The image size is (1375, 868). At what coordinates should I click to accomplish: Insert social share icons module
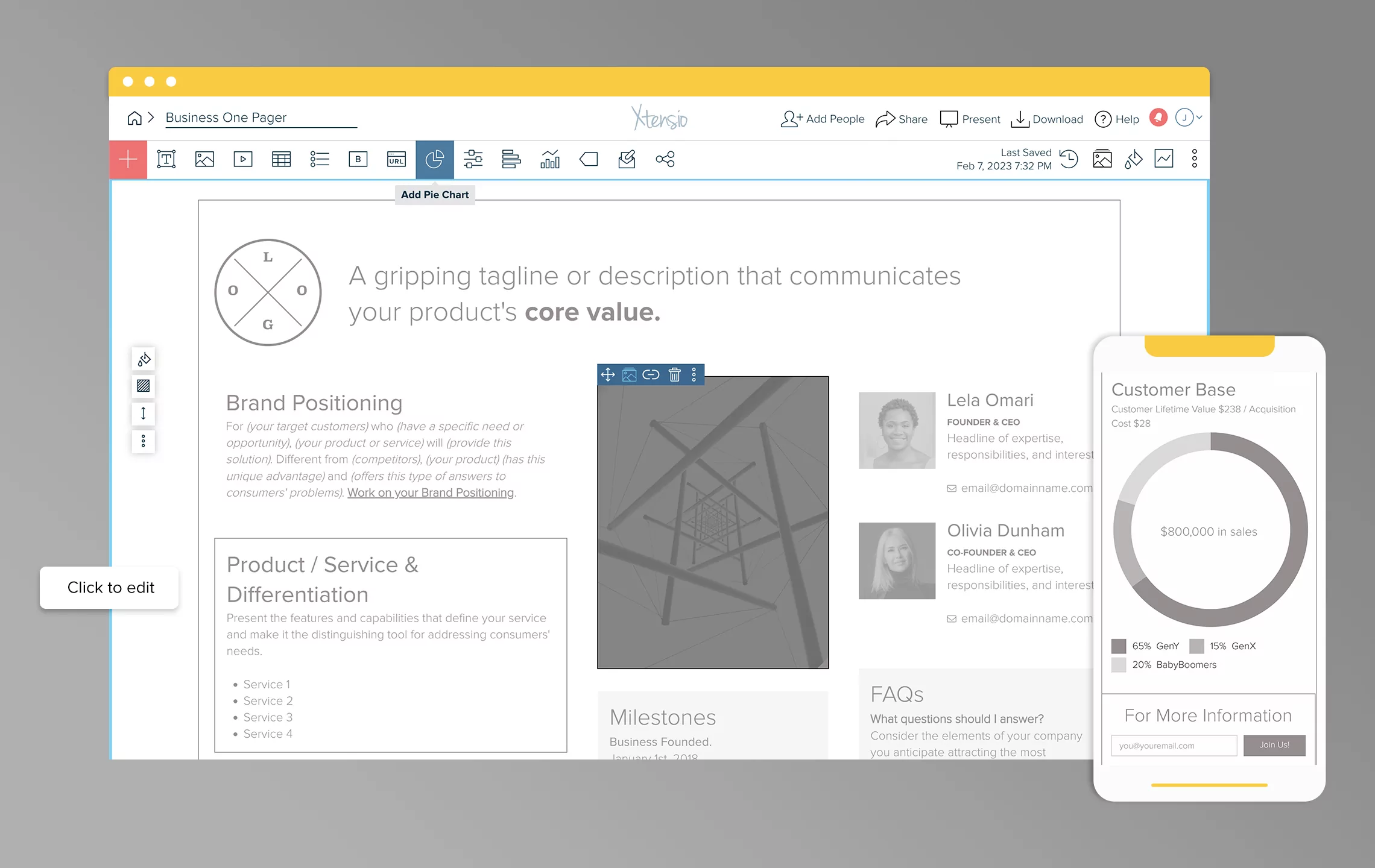click(x=665, y=160)
